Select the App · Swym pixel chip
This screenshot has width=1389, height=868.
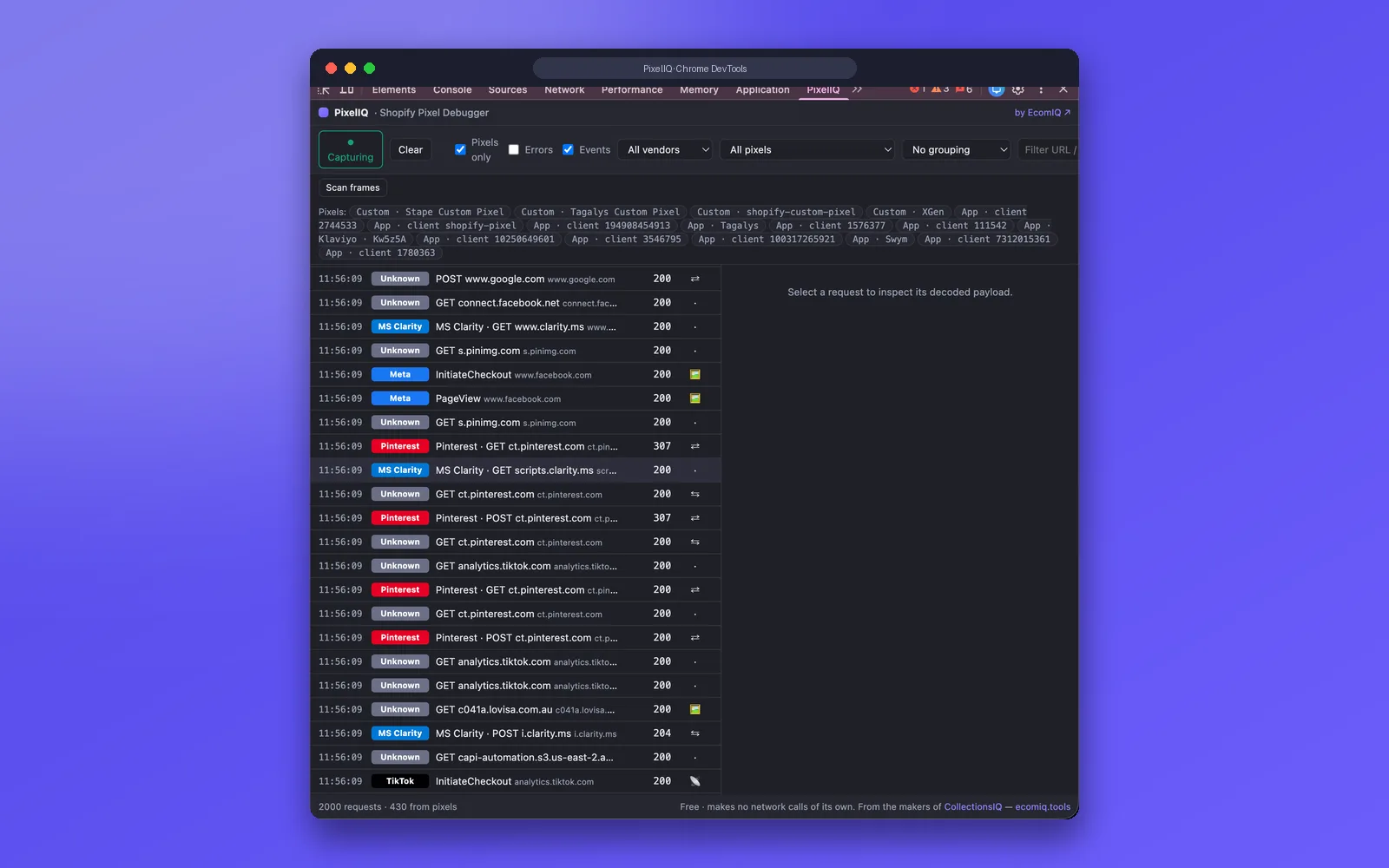(880, 240)
